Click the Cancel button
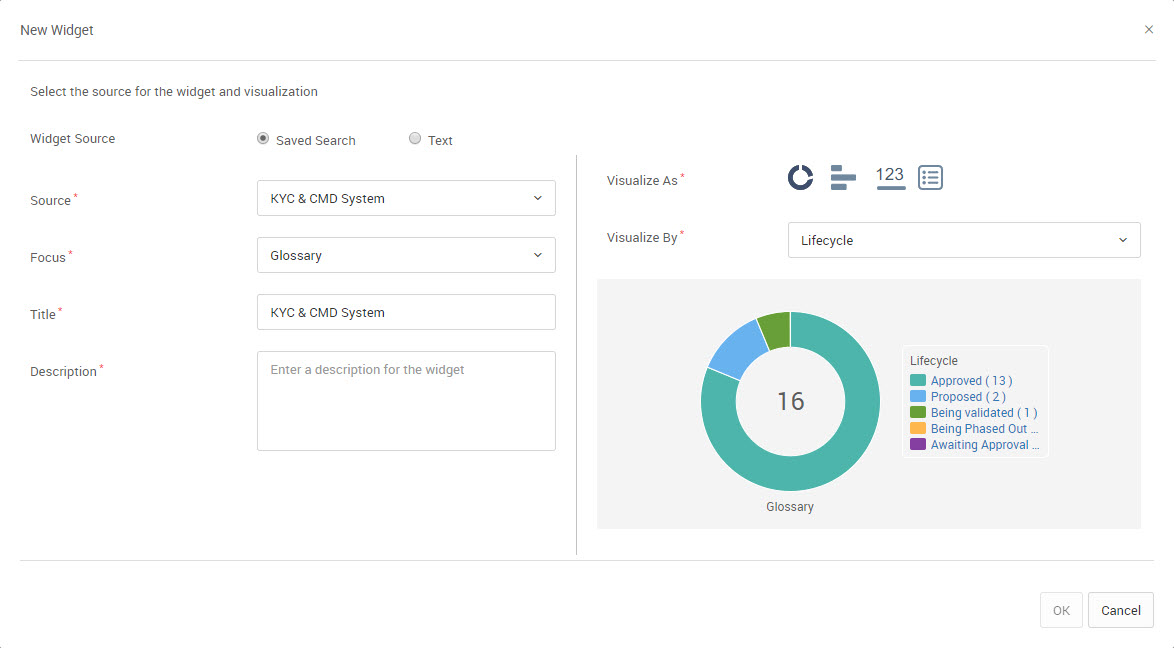Screen dimensions: 1174x648 (1121, 610)
